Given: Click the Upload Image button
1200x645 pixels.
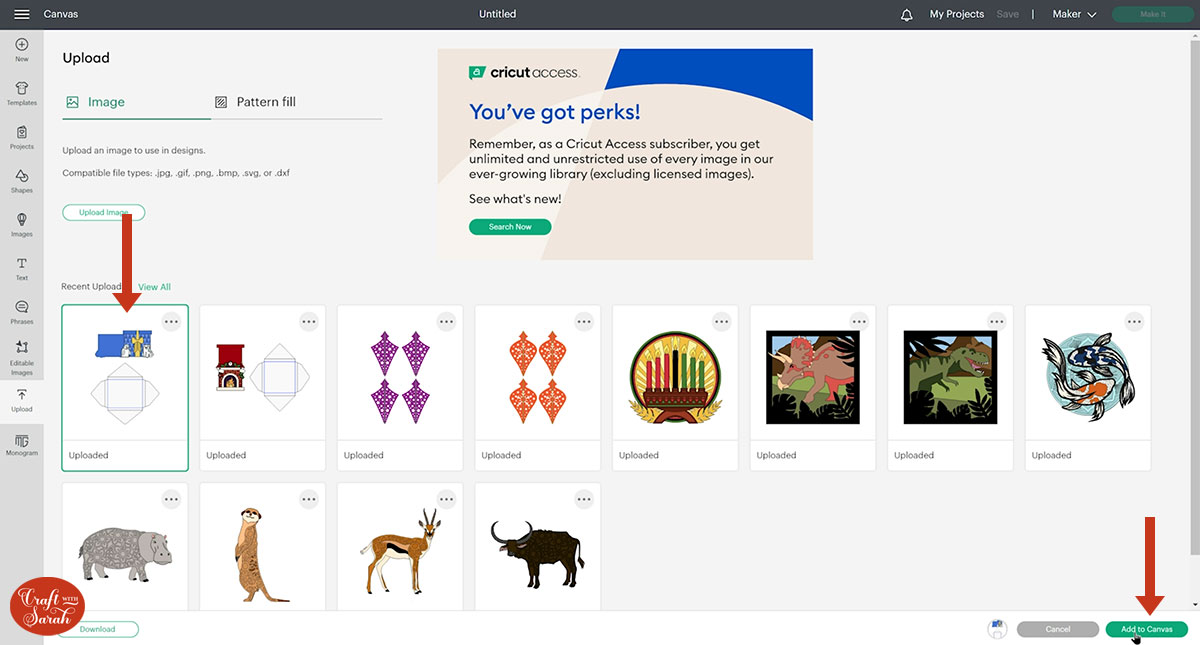Looking at the screenshot, I should [104, 212].
